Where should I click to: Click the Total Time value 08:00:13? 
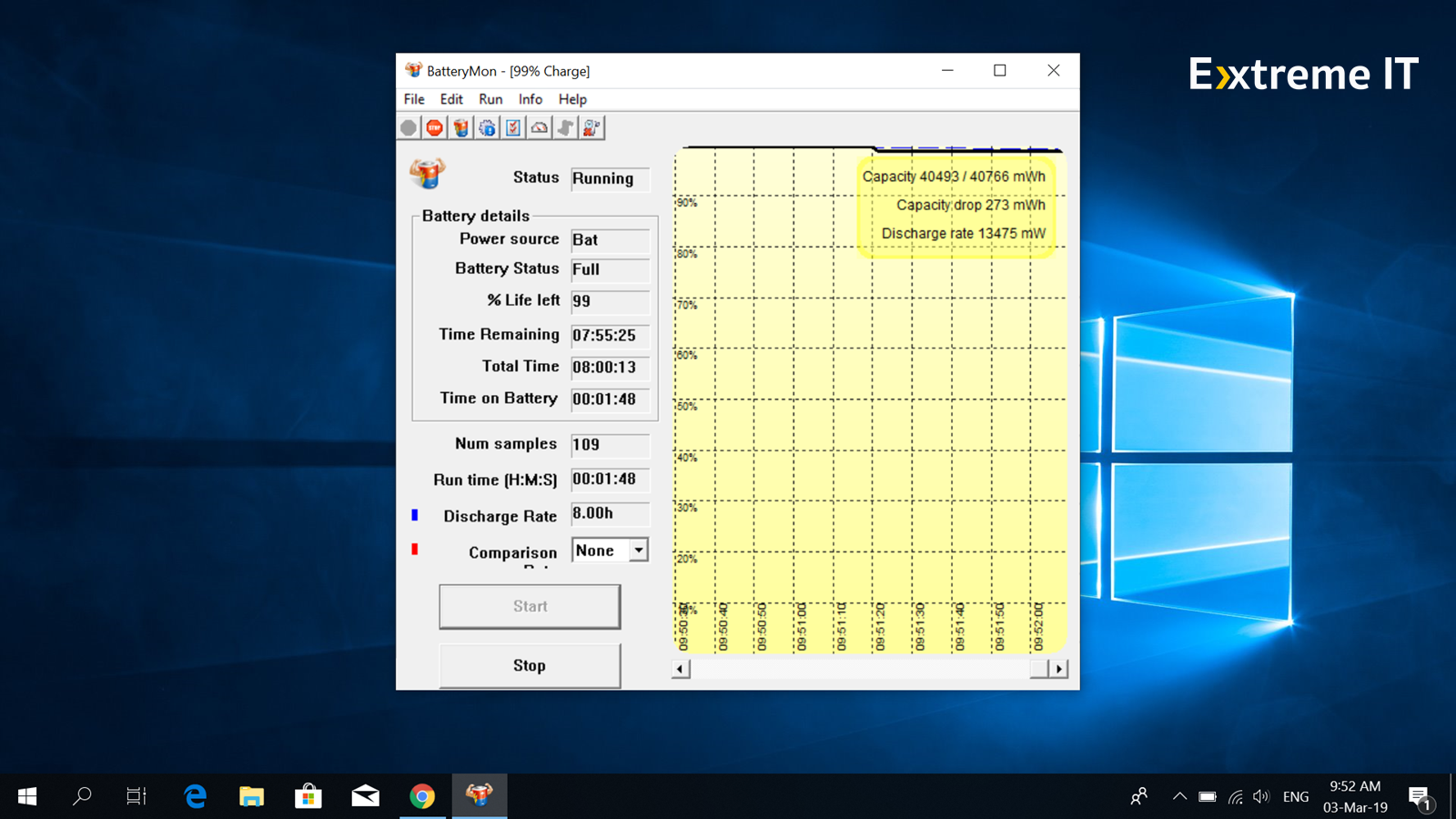coord(611,368)
